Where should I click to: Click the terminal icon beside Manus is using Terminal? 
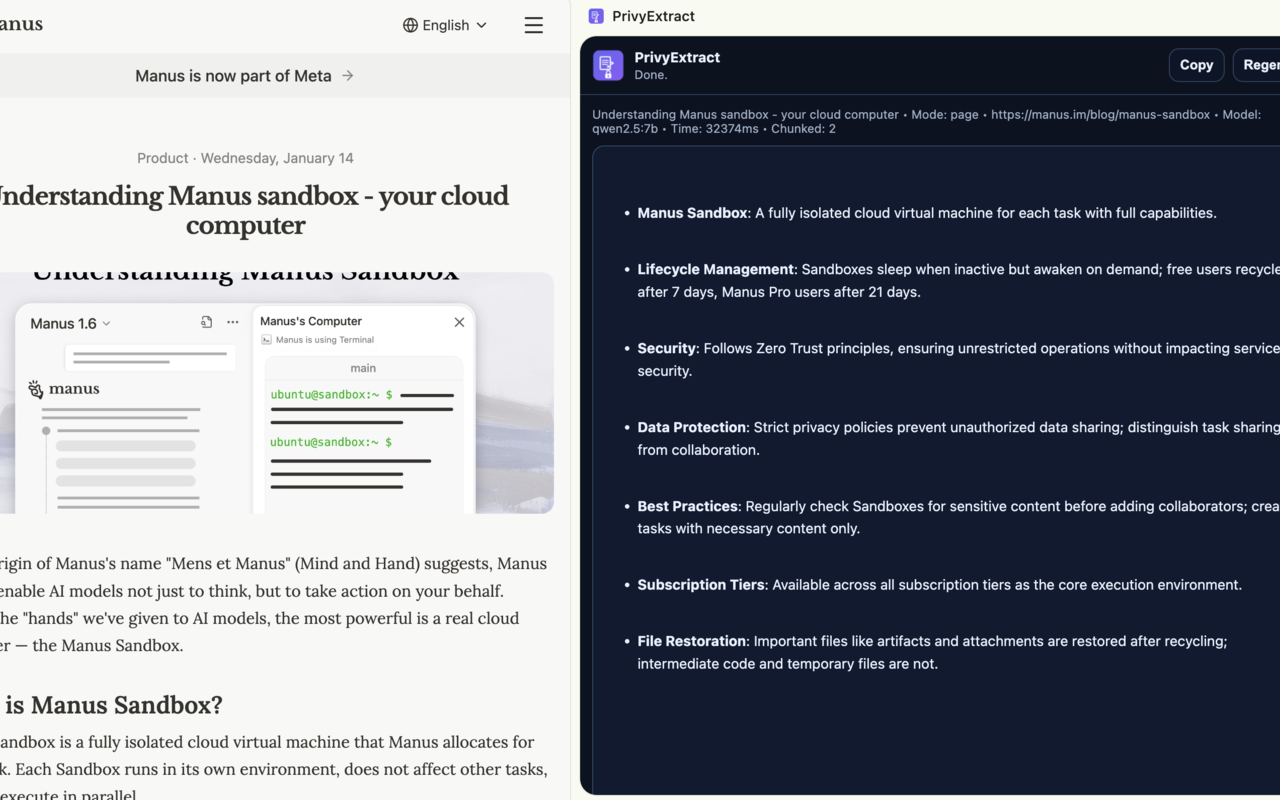(266, 340)
